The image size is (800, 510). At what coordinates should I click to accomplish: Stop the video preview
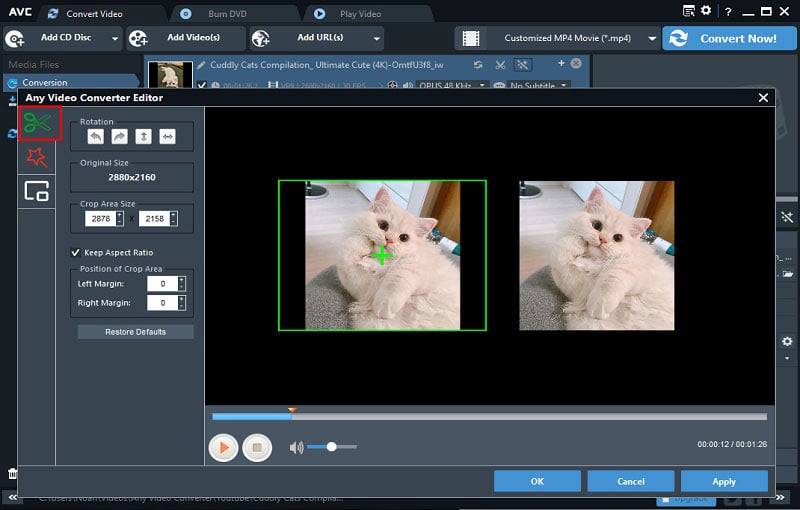(x=257, y=447)
